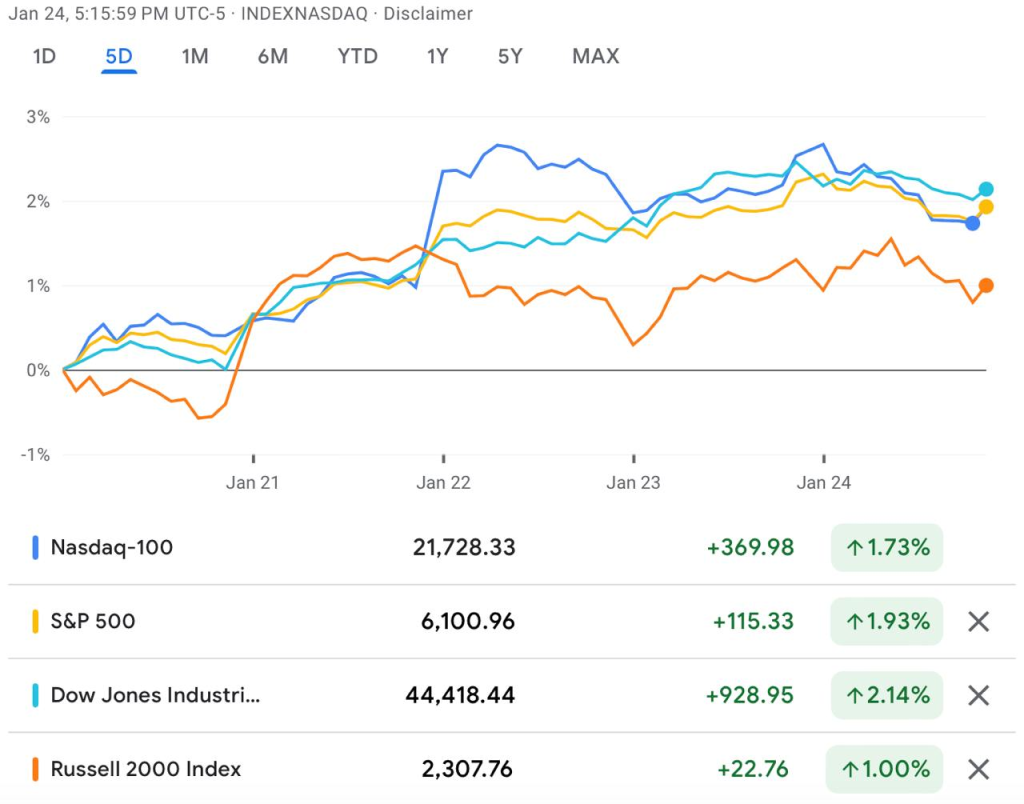Click the Russell 2000 1.00% change badge
This screenshot has width=1024, height=804.
(x=886, y=769)
